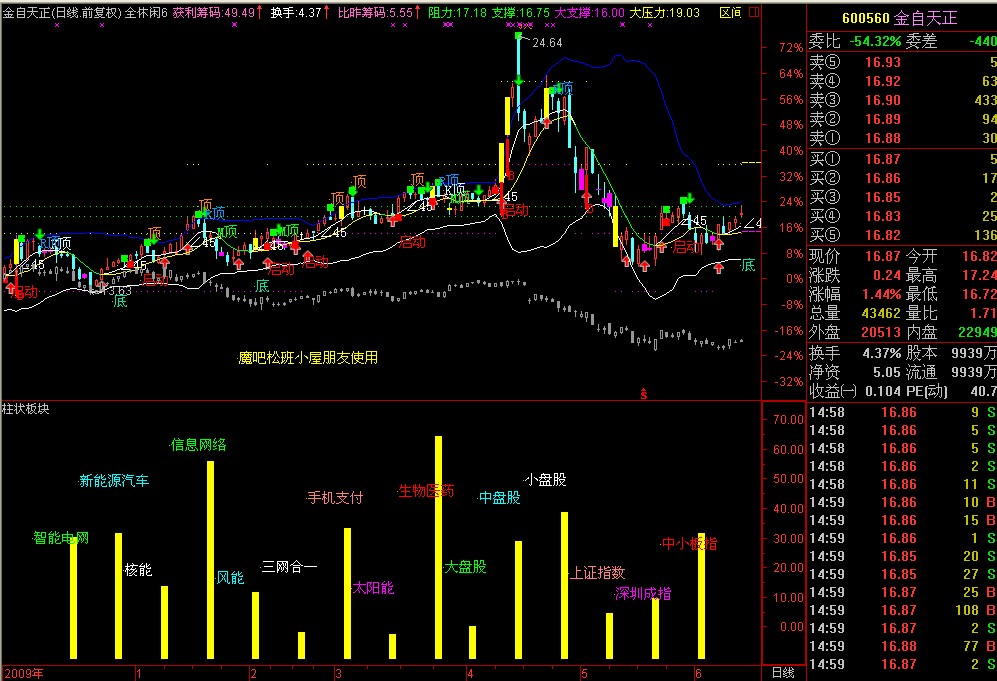This screenshot has height=681, width=997.
Task: Click the 总量 43462 field
Action: pos(855,313)
